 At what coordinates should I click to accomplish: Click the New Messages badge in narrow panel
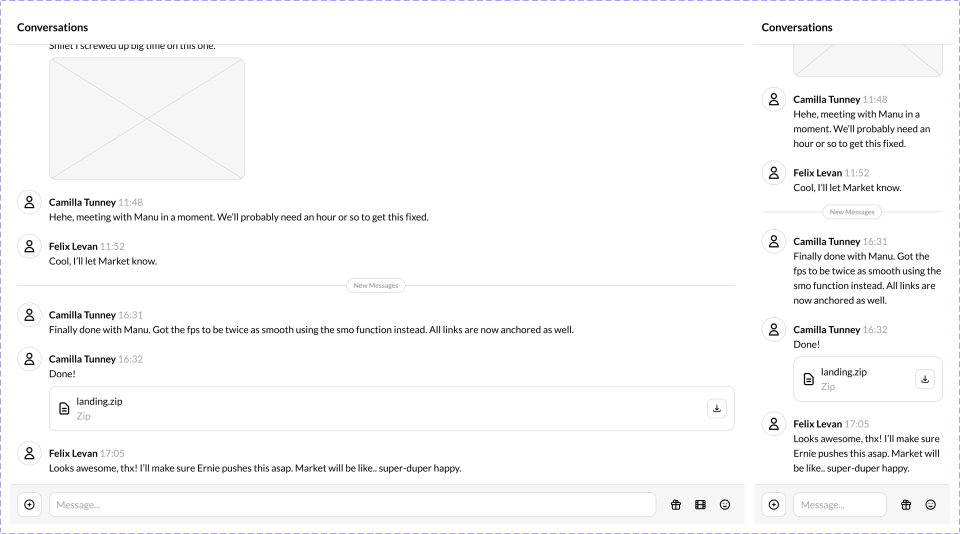pyautogui.click(x=852, y=212)
